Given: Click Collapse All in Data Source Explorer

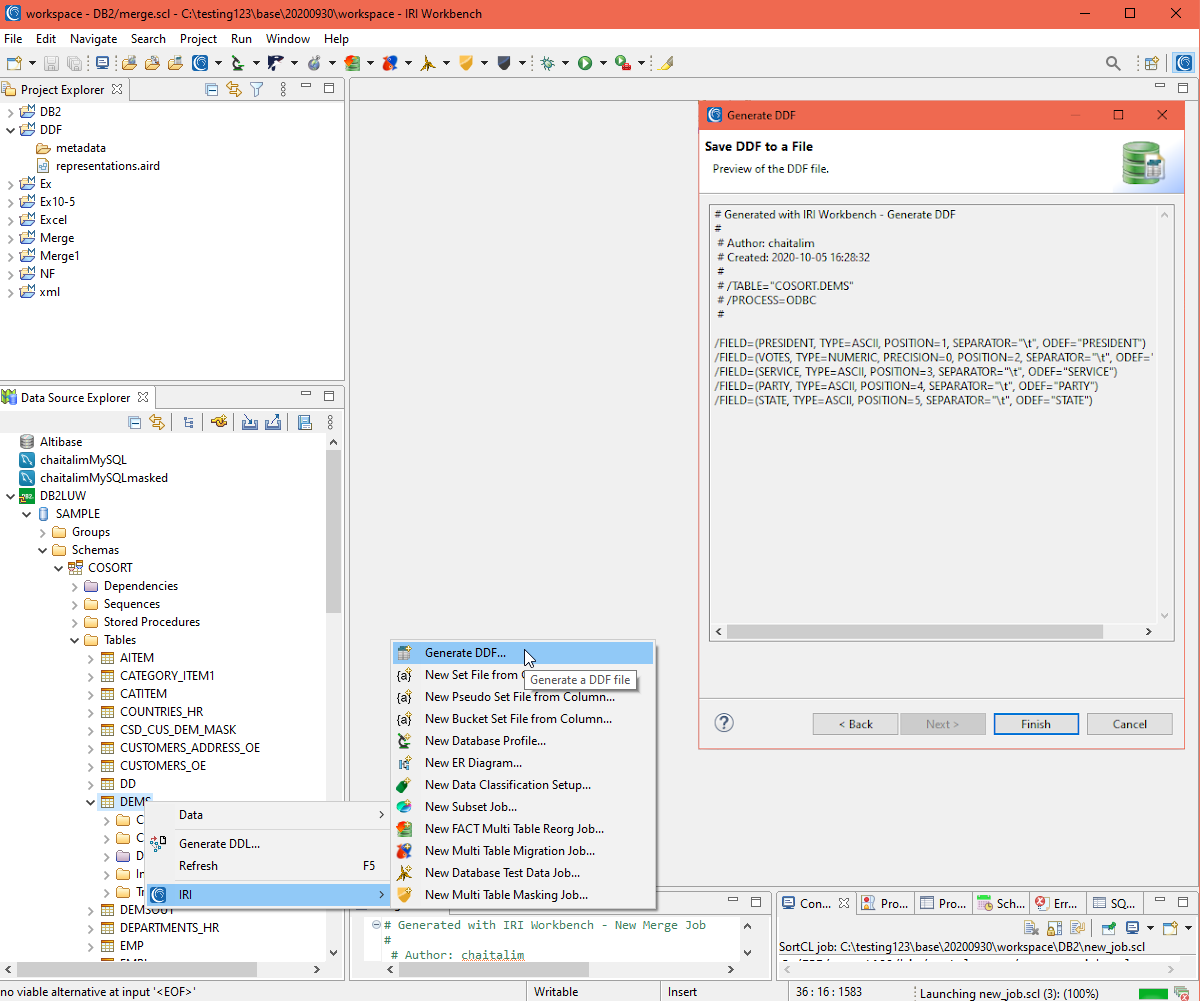Looking at the screenshot, I should [135, 423].
